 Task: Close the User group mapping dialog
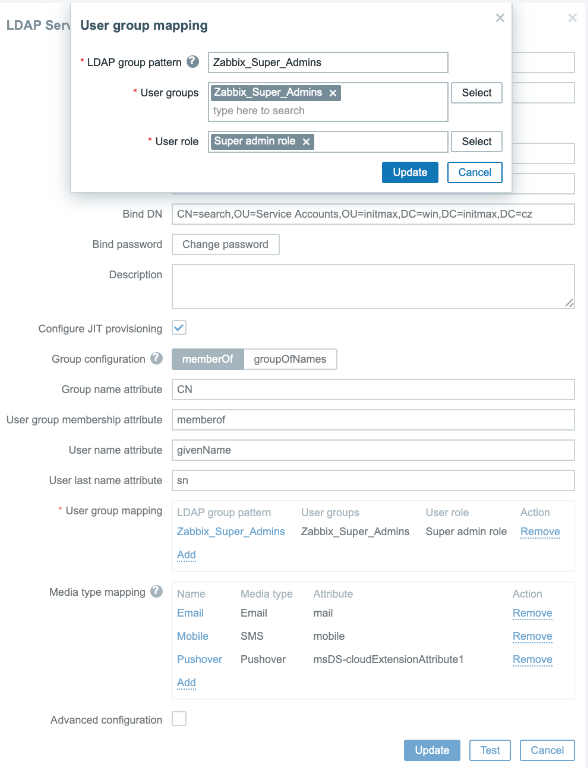coord(500,18)
